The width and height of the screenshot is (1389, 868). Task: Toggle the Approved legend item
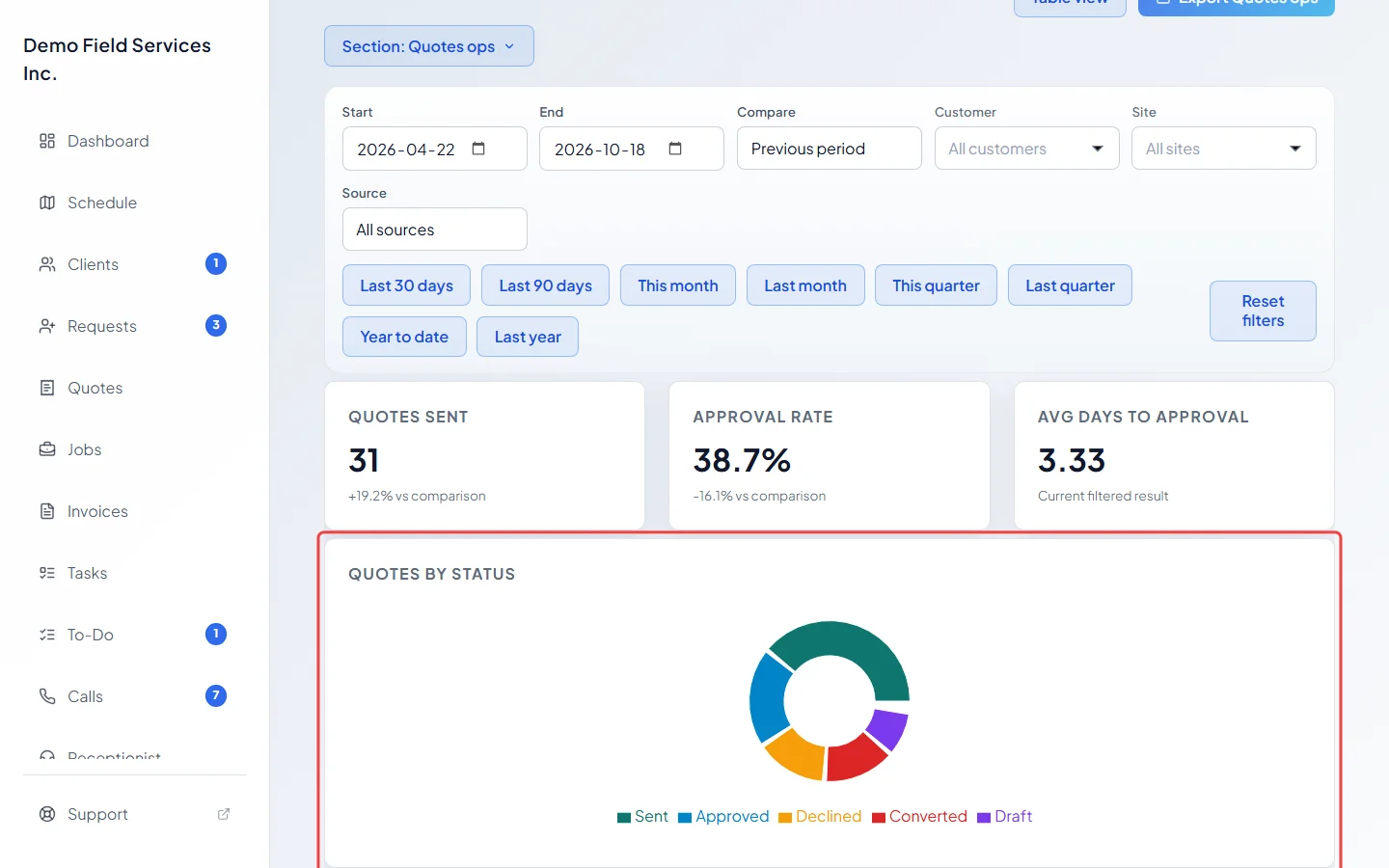coord(723,817)
